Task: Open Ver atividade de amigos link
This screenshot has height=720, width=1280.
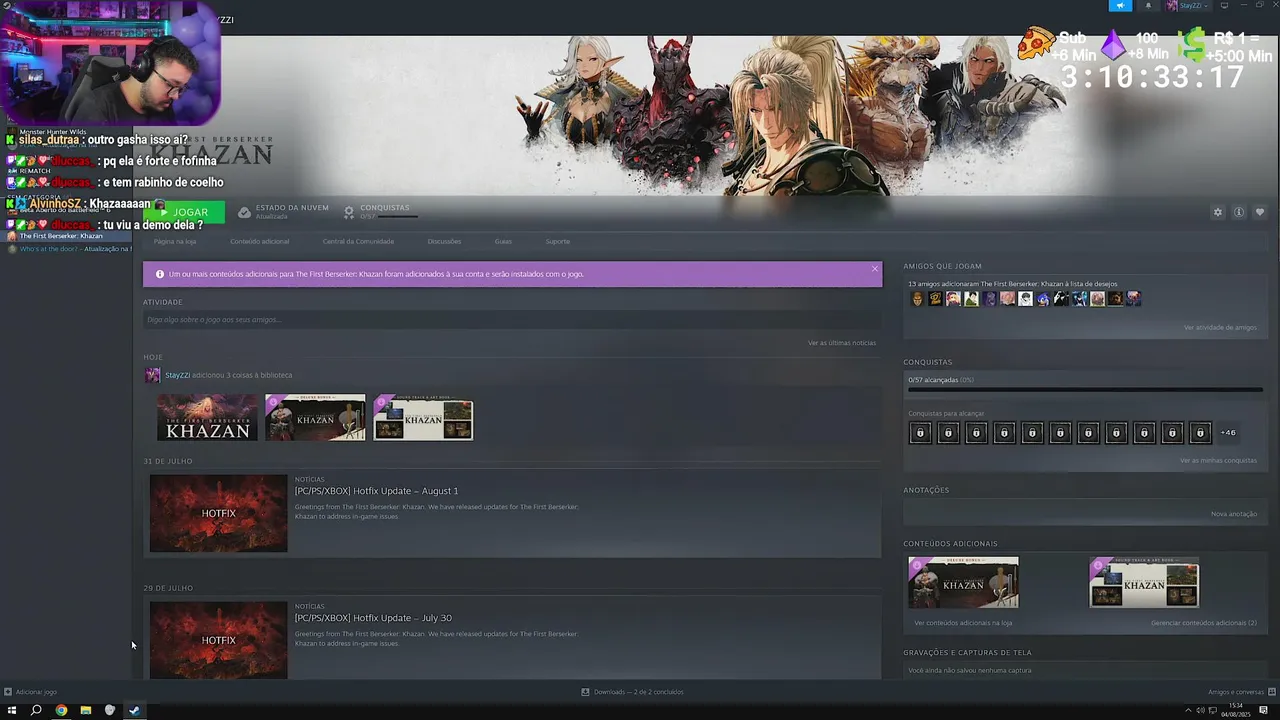Action: point(1220,328)
